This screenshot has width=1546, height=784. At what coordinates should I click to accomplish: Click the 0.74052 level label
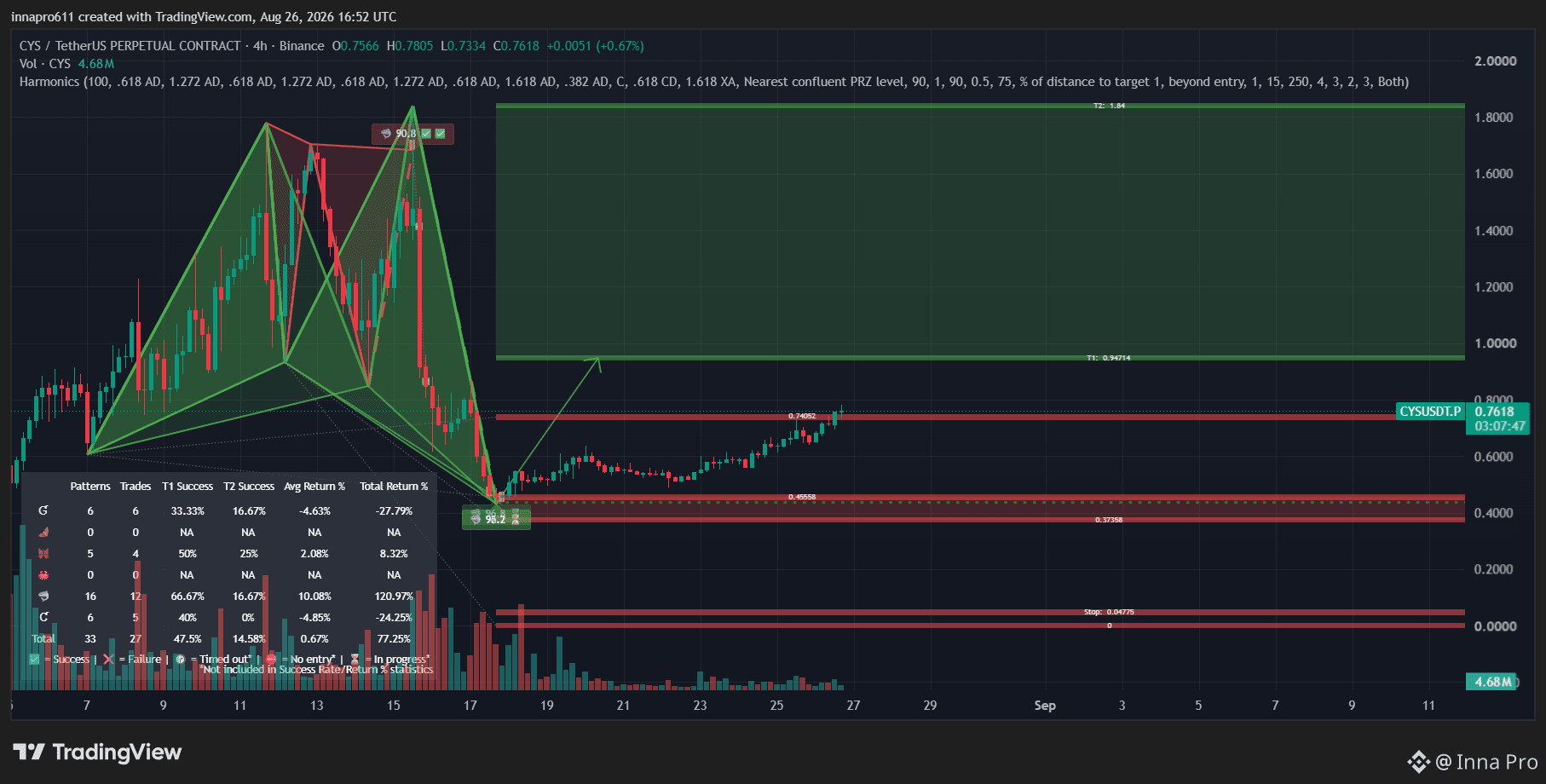coord(802,417)
